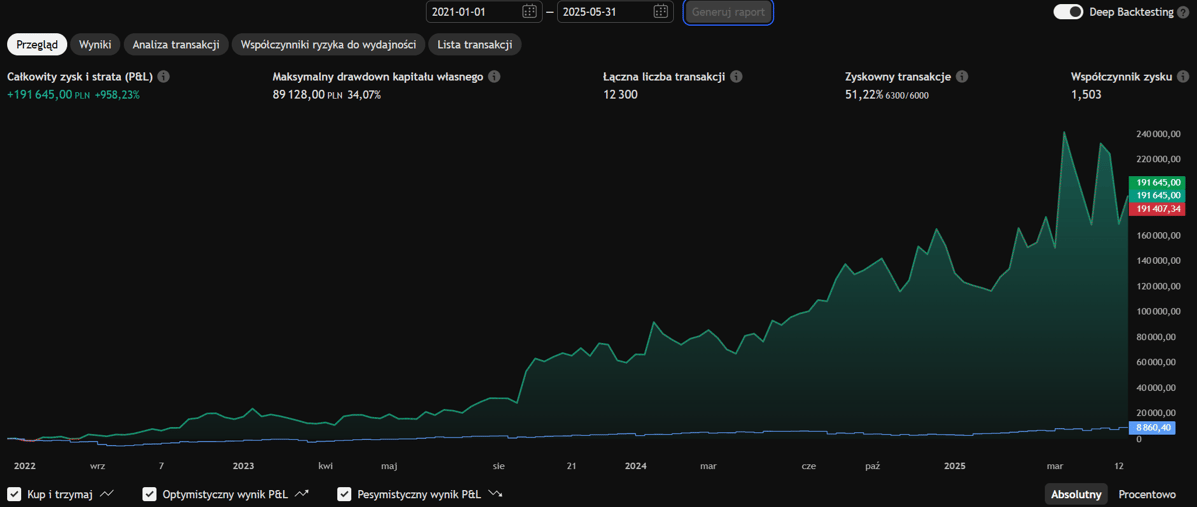Switch to Procentowo display mode
Image resolution: width=1197 pixels, height=507 pixels.
coord(1147,494)
